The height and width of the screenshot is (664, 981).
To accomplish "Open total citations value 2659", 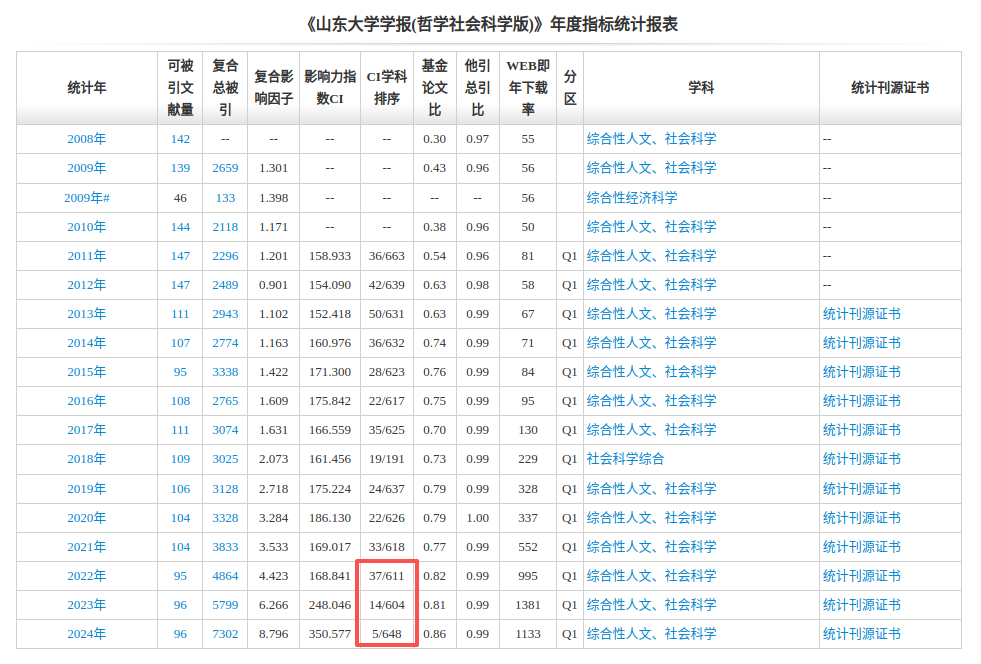I will point(225,168).
